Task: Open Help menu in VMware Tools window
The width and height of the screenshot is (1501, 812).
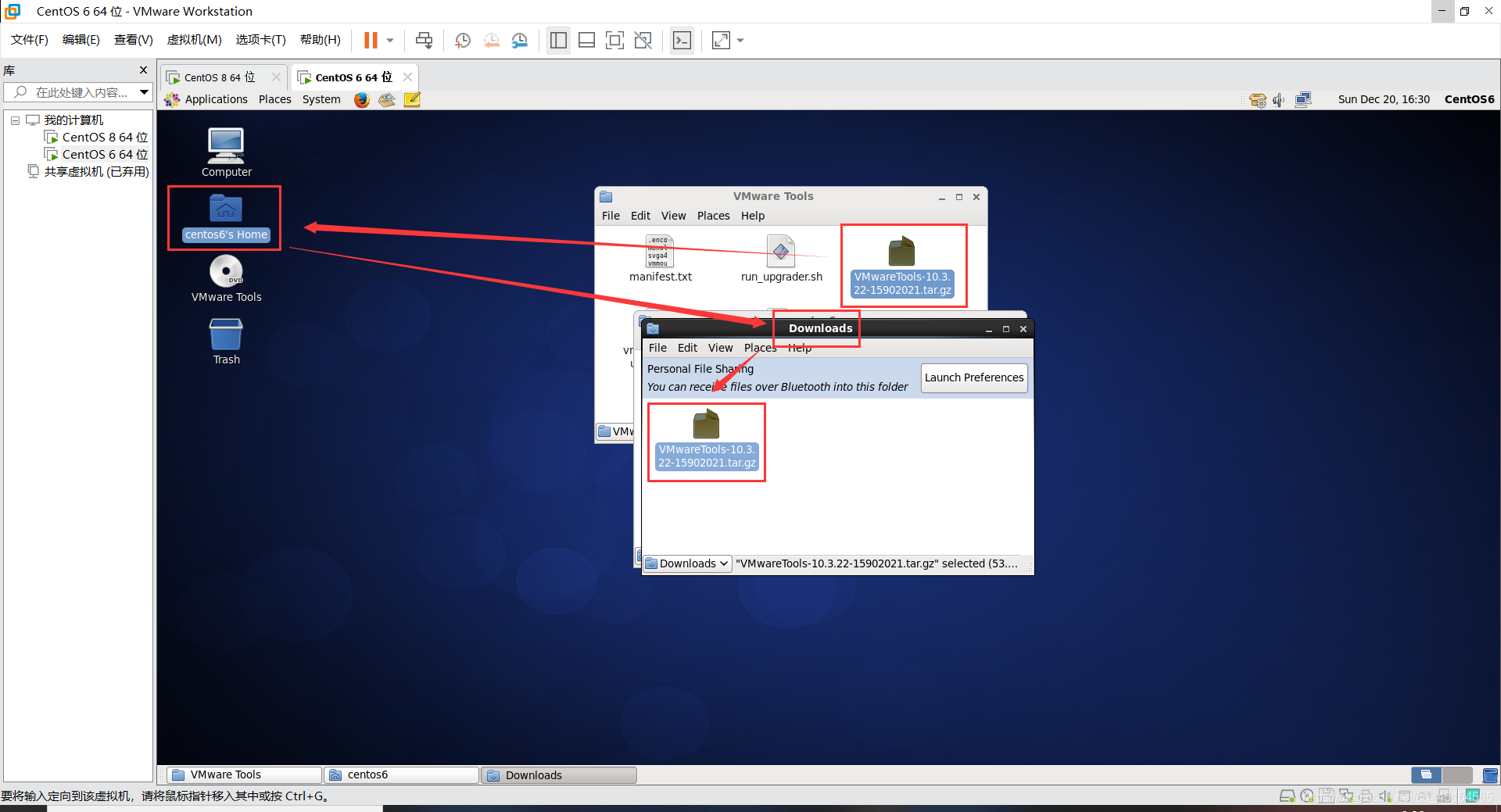Action: coord(753,216)
